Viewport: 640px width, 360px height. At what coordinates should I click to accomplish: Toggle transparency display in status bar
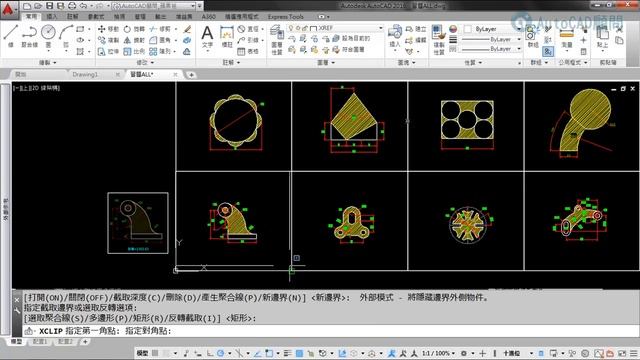299,353
